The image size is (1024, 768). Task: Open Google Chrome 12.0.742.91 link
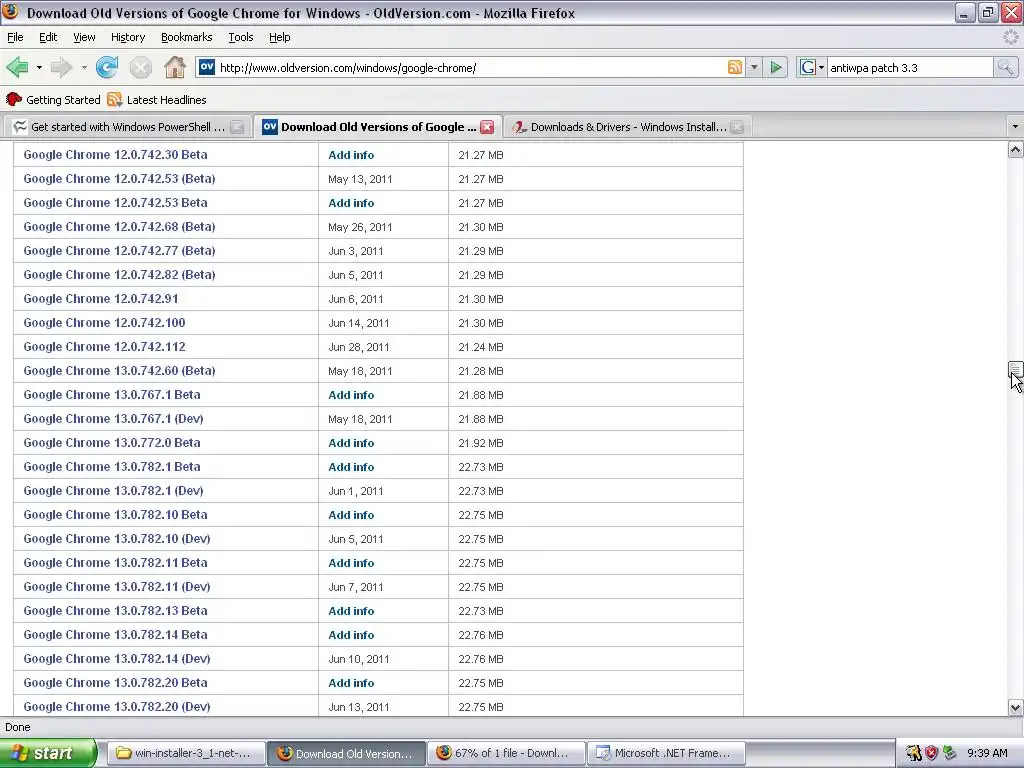point(101,298)
